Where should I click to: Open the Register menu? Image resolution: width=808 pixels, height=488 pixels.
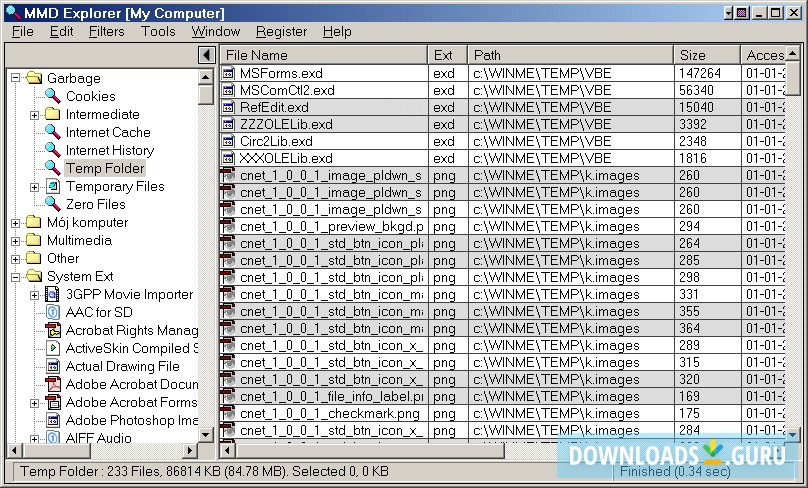[x=281, y=31]
